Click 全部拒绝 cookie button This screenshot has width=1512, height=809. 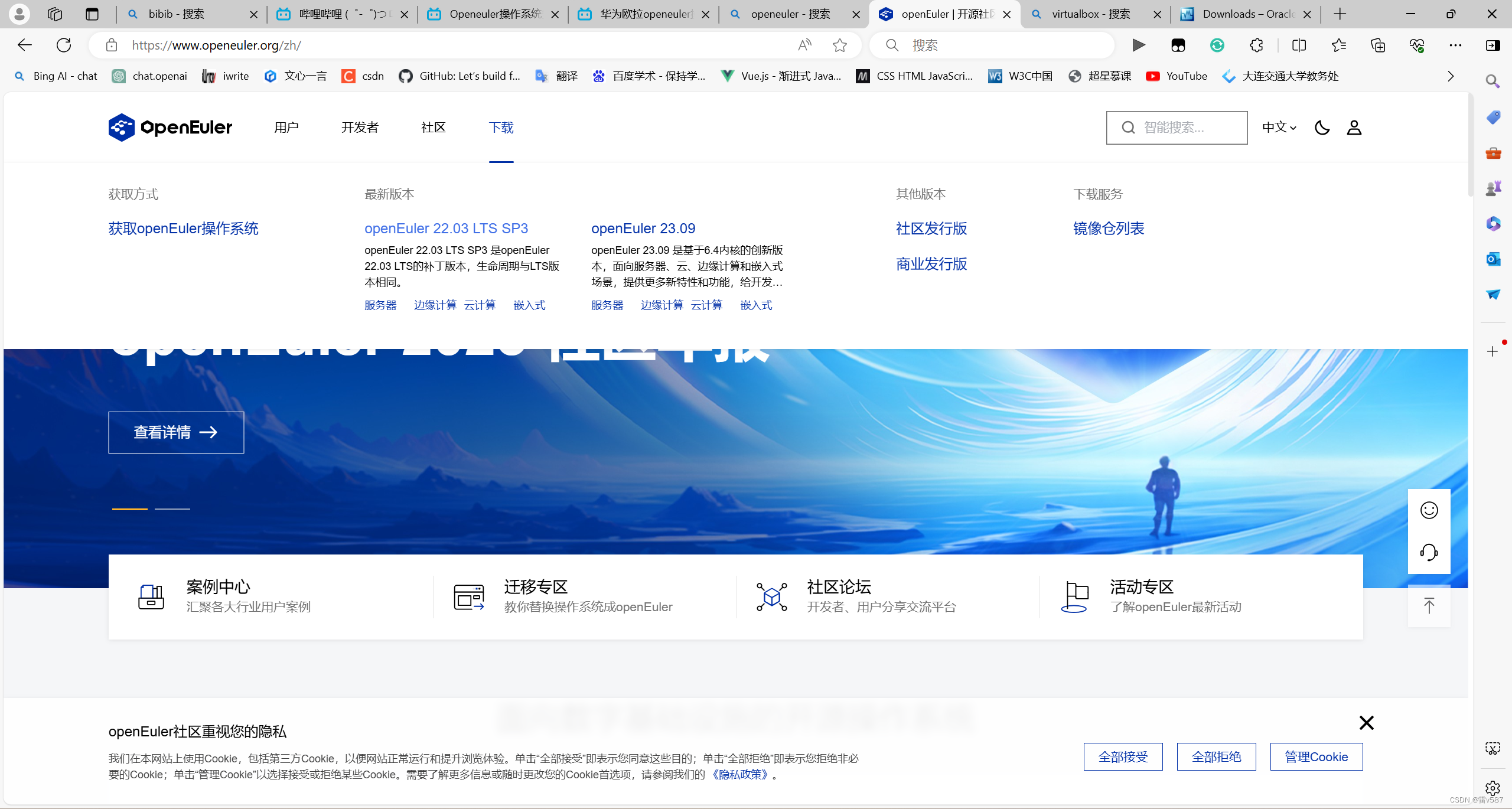[x=1216, y=757]
